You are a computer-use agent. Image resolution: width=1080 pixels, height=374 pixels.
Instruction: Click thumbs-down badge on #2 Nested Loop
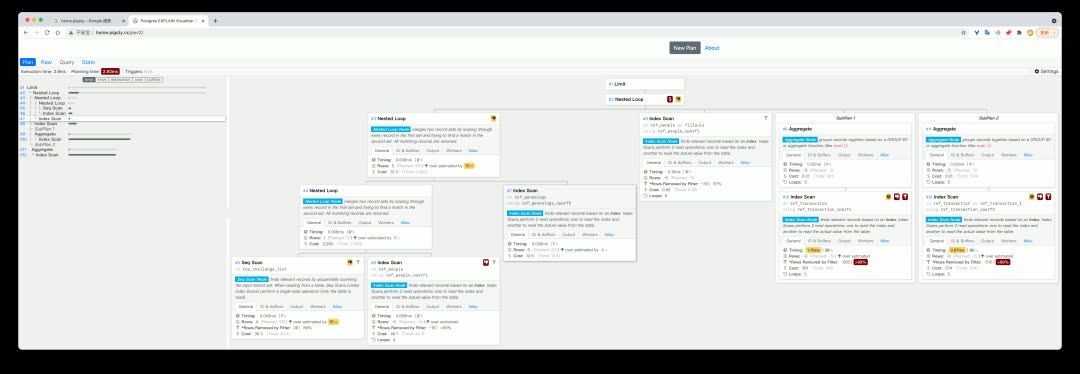click(678, 99)
